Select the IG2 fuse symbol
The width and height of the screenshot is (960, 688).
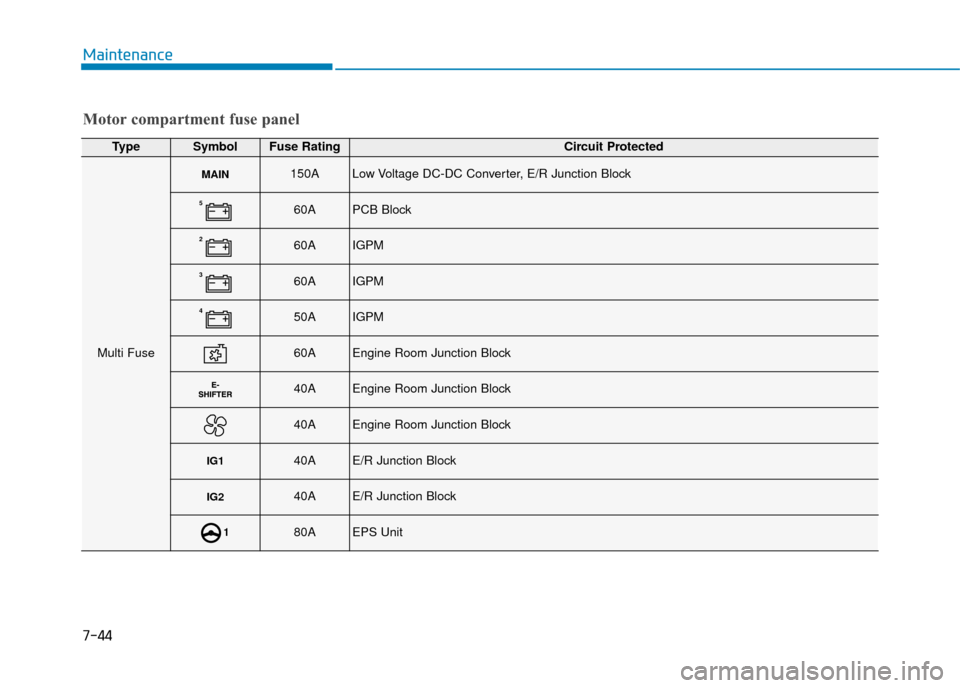tap(215, 497)
